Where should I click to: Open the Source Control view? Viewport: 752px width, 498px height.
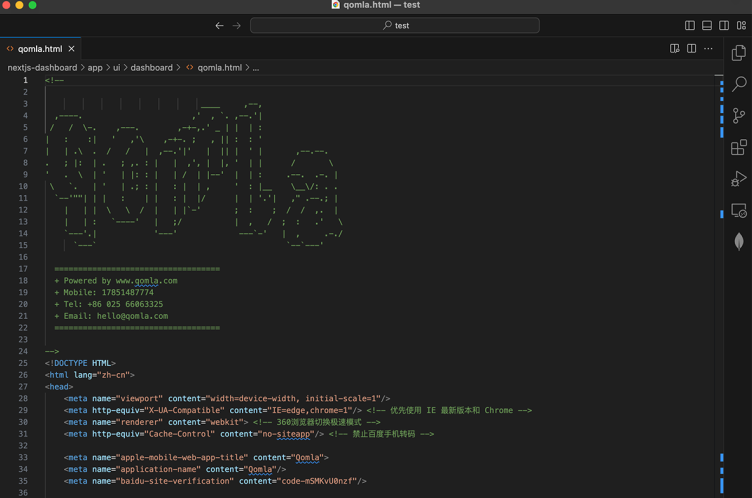coord(739,117)
